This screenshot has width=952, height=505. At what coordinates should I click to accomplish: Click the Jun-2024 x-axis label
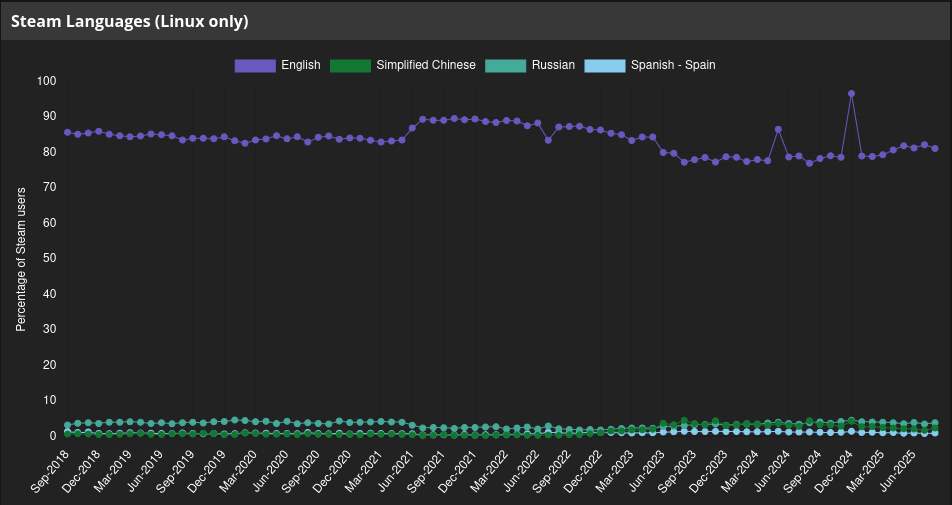pos(772,472)
